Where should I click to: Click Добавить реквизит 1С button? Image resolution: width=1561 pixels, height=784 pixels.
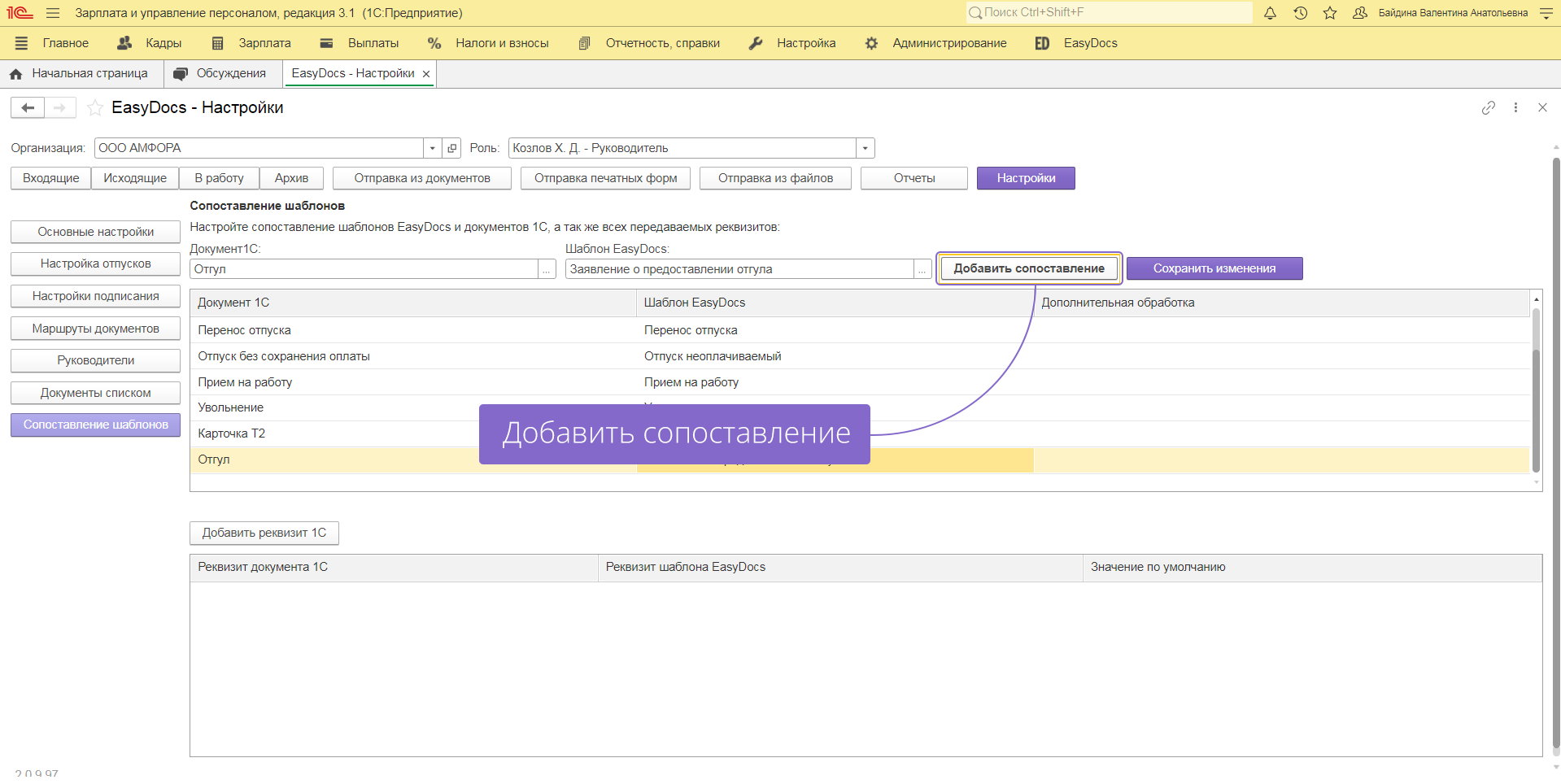(264, 533)
